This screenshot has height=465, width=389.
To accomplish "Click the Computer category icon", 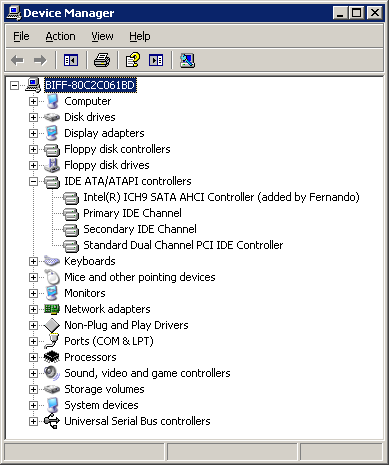I will point(52,101).
